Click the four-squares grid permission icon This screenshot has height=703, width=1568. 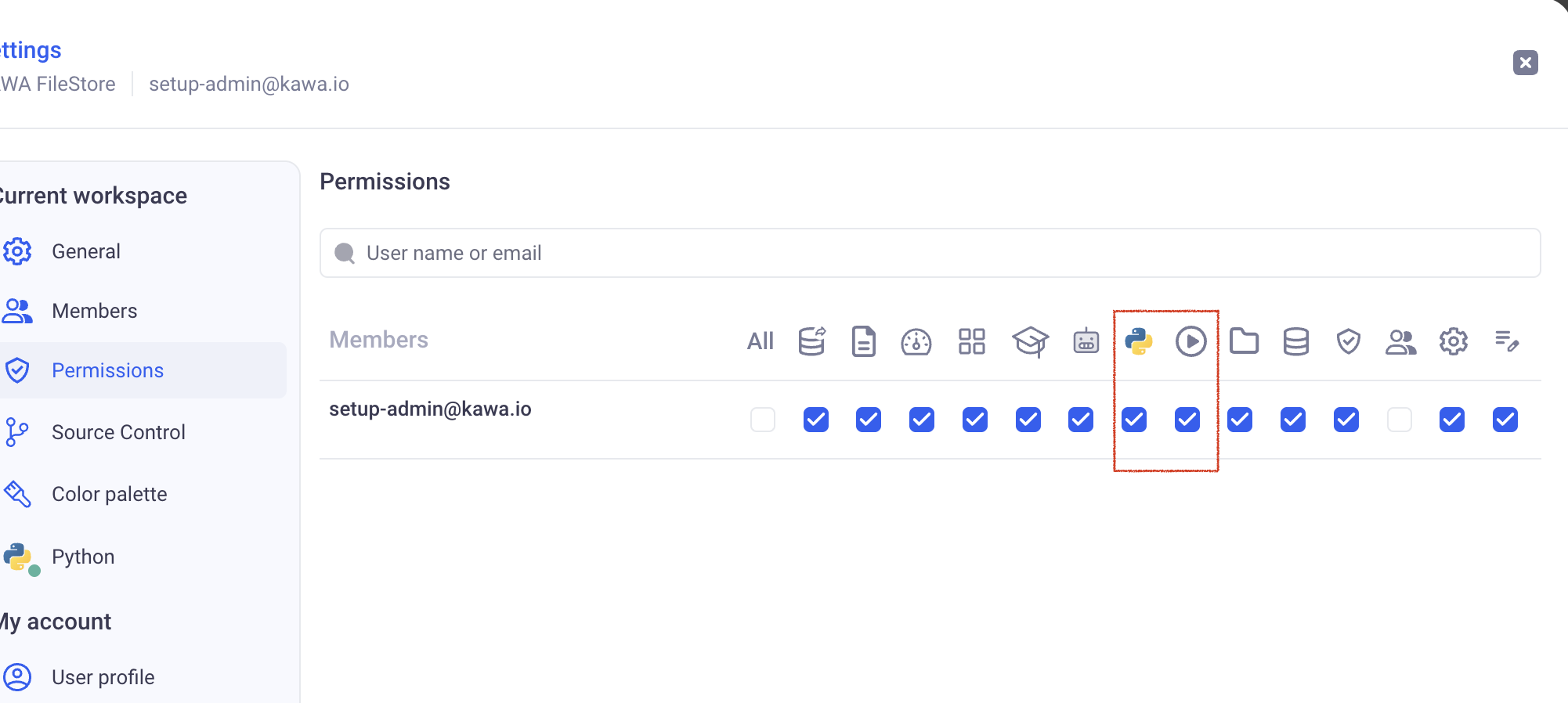click(x=971, y=341)
